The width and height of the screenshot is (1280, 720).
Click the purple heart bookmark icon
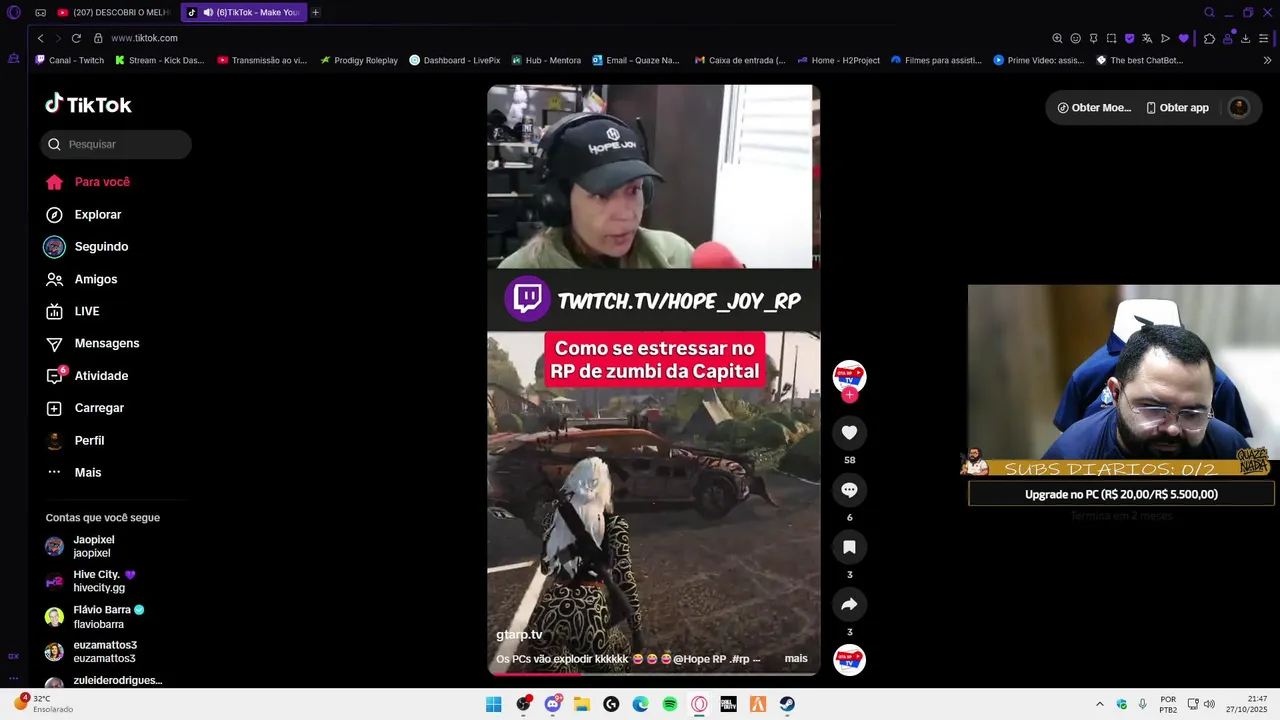tap(1183, 38)
